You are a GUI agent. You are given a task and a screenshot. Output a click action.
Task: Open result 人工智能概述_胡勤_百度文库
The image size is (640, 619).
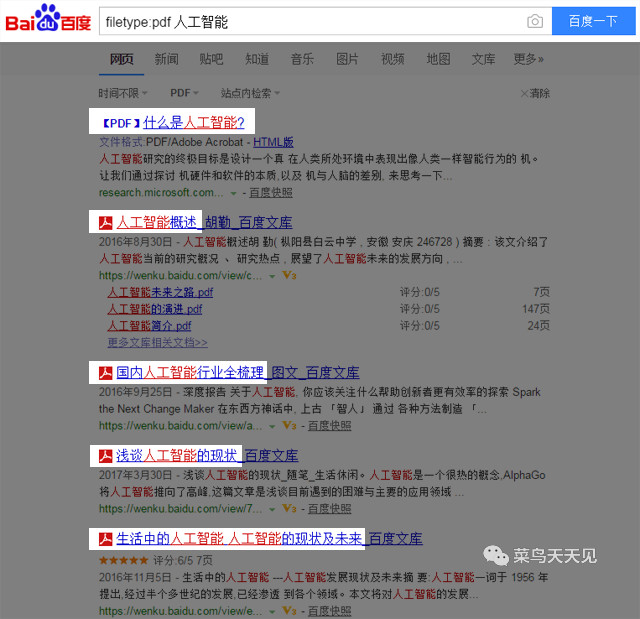tap(204, 223)
